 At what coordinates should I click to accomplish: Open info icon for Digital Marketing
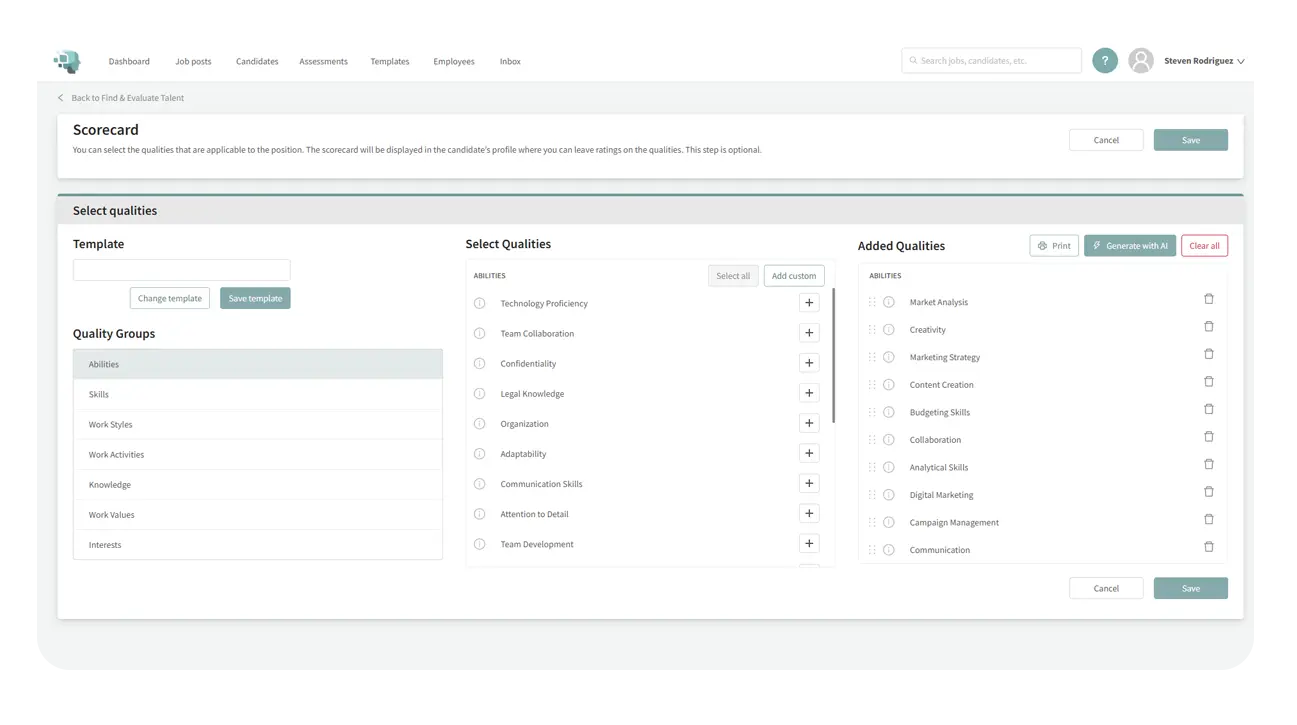(889, 495)
